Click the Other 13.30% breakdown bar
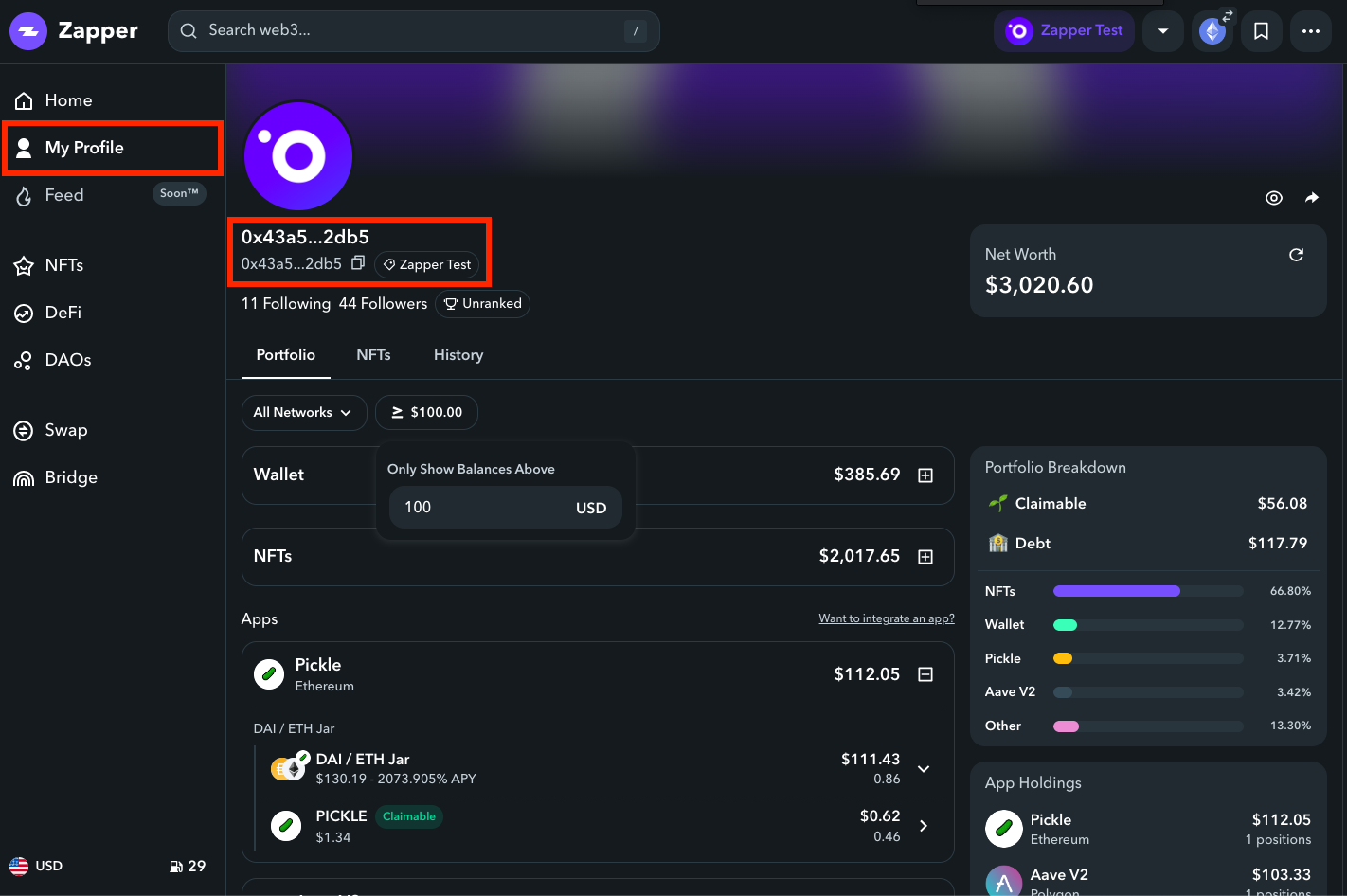The image size is (1347, 896). coord(1148,726)
